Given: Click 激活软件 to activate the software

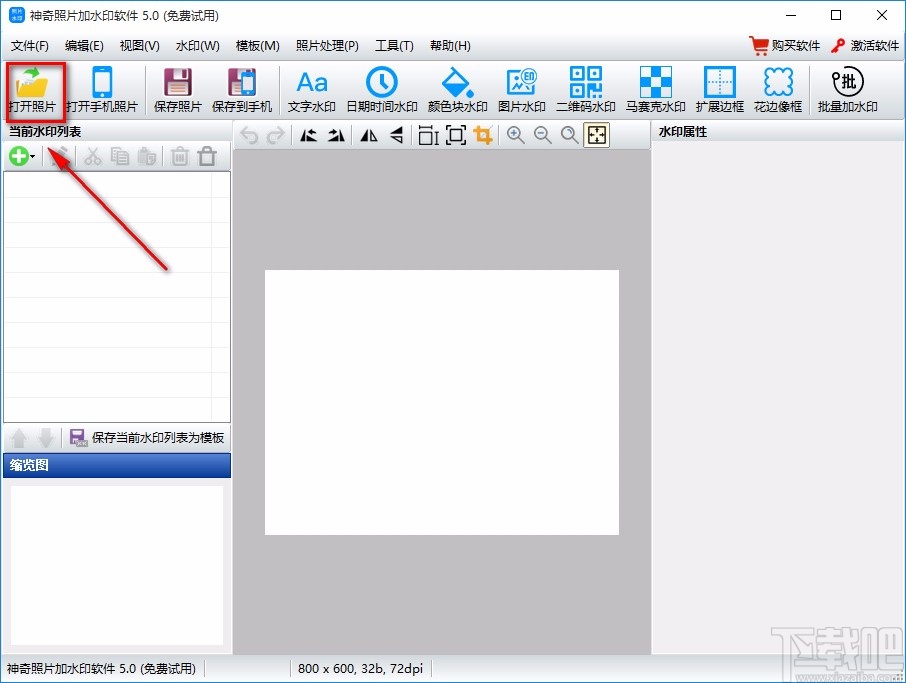Looking at the screenshot, I should click(x=865, y=46).
